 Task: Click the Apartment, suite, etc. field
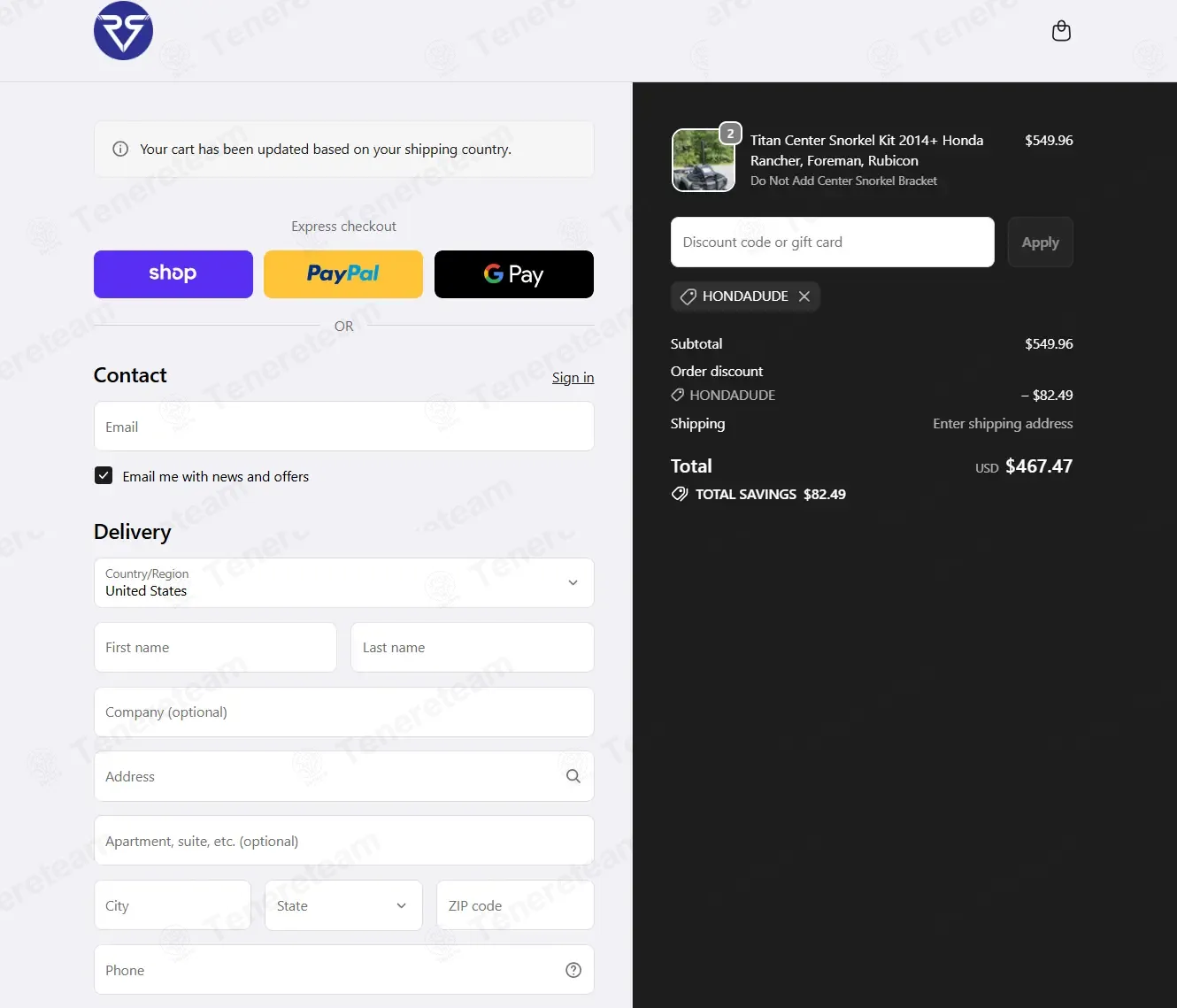343,841
